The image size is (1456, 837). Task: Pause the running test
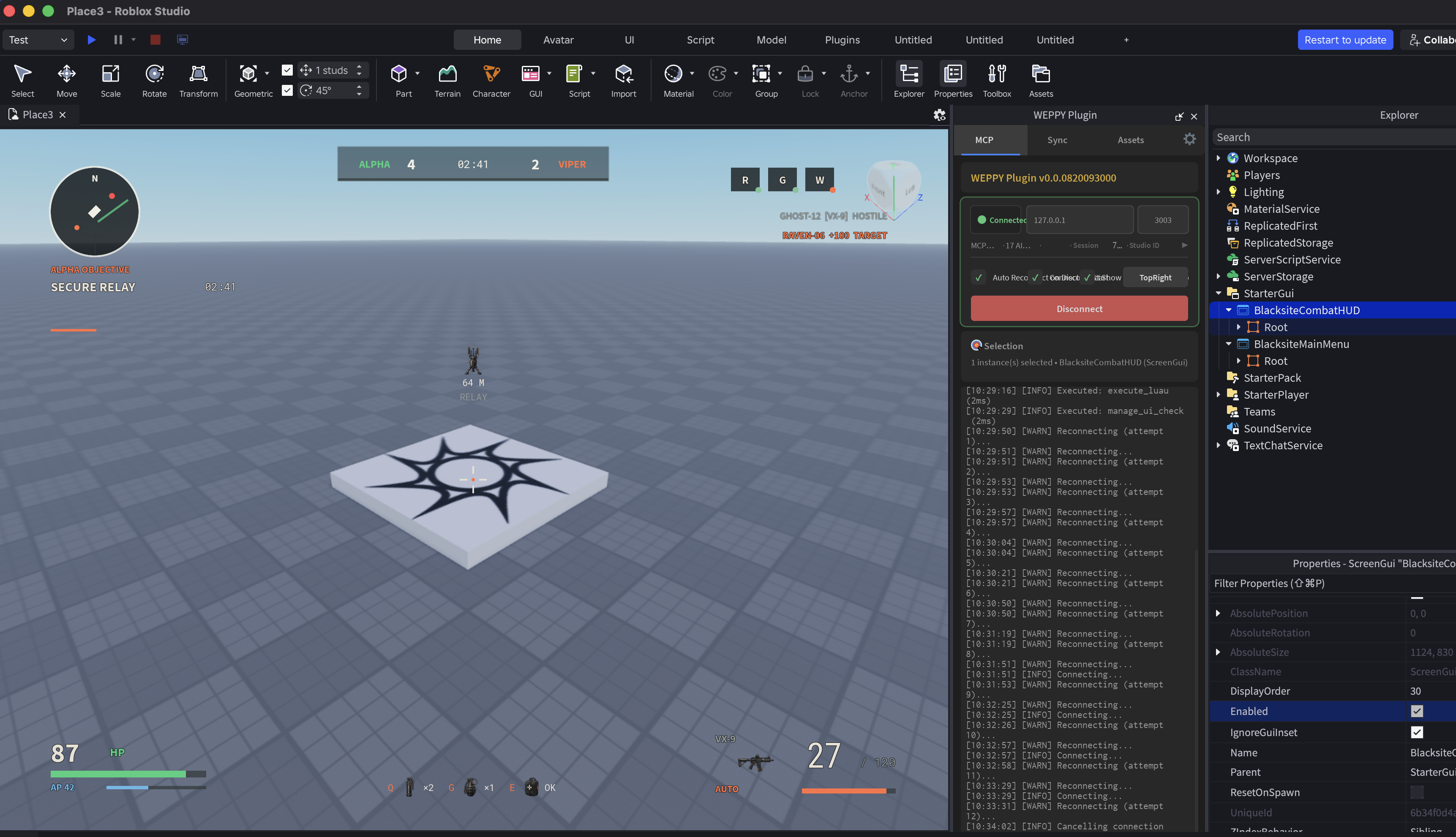[x=118, y=40]
